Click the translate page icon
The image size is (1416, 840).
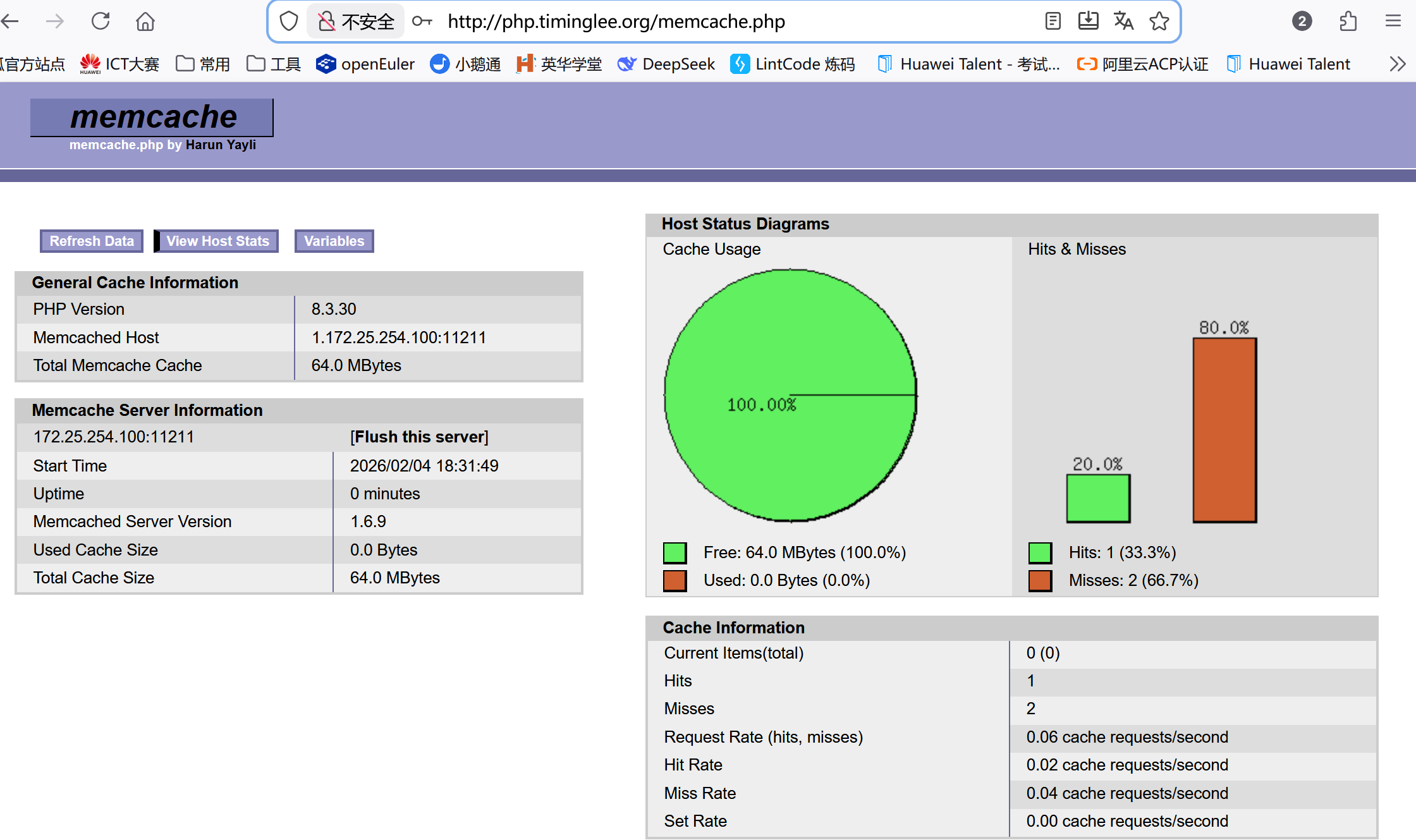[1123, 21]
